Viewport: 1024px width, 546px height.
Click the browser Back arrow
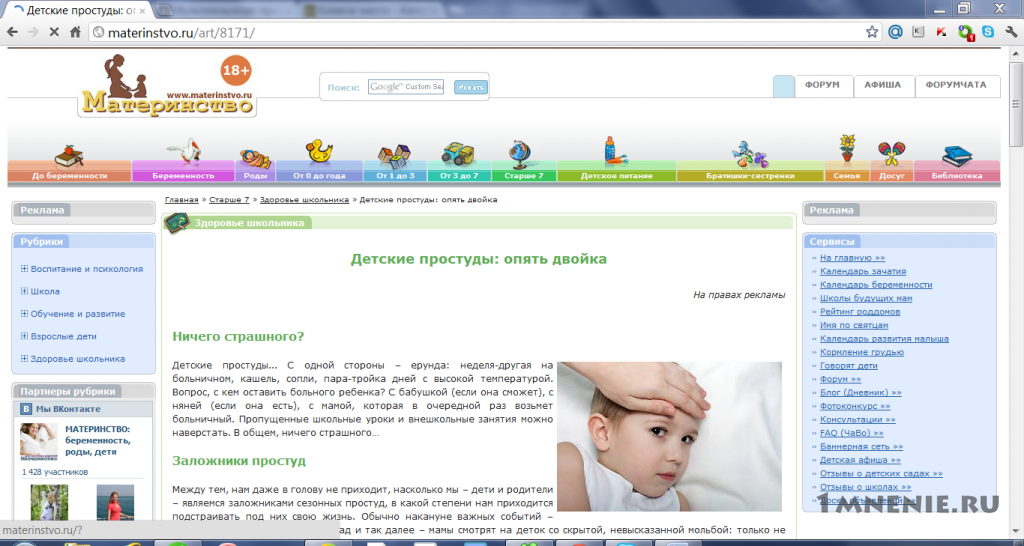click(12, 32)
